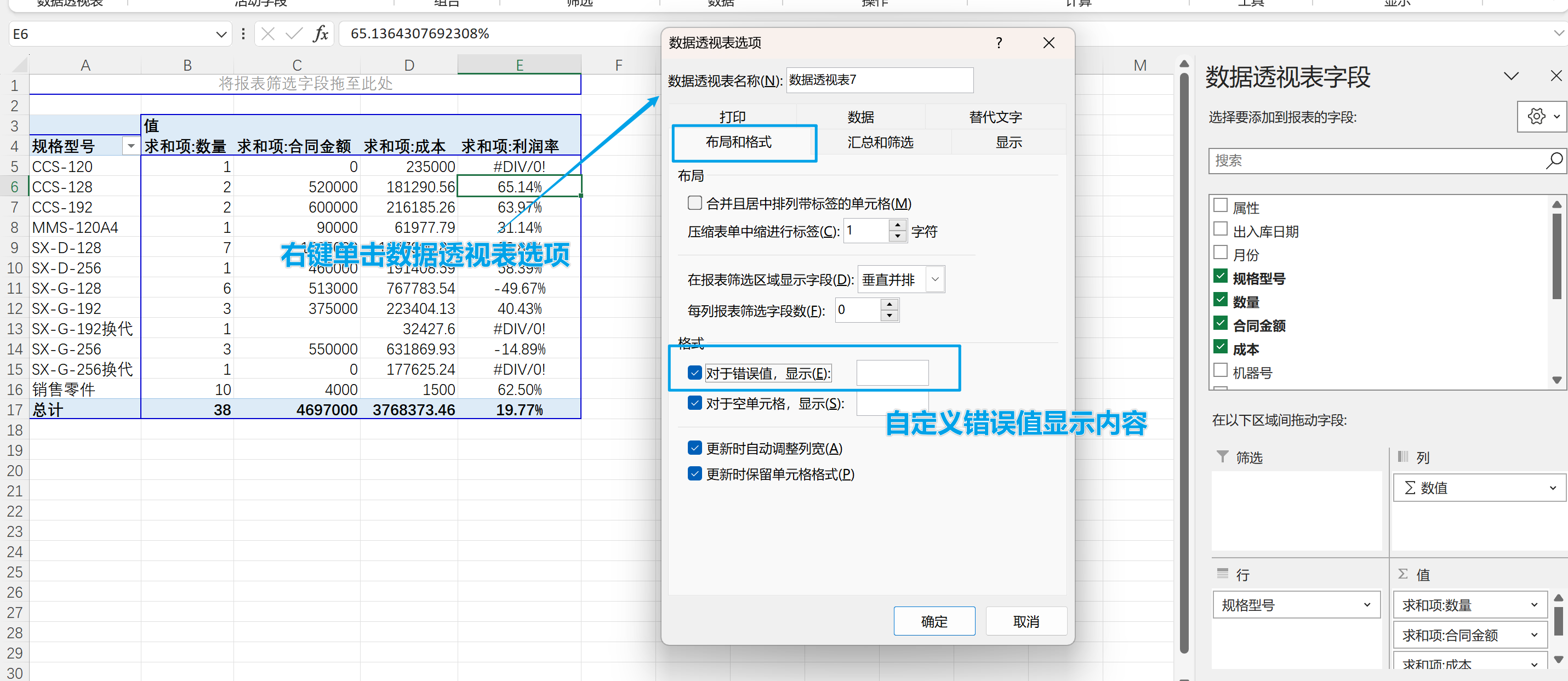Open the 规格型号 column filter dropdown button
This screenshot has height=681, width=1568.
coord(130,146)
